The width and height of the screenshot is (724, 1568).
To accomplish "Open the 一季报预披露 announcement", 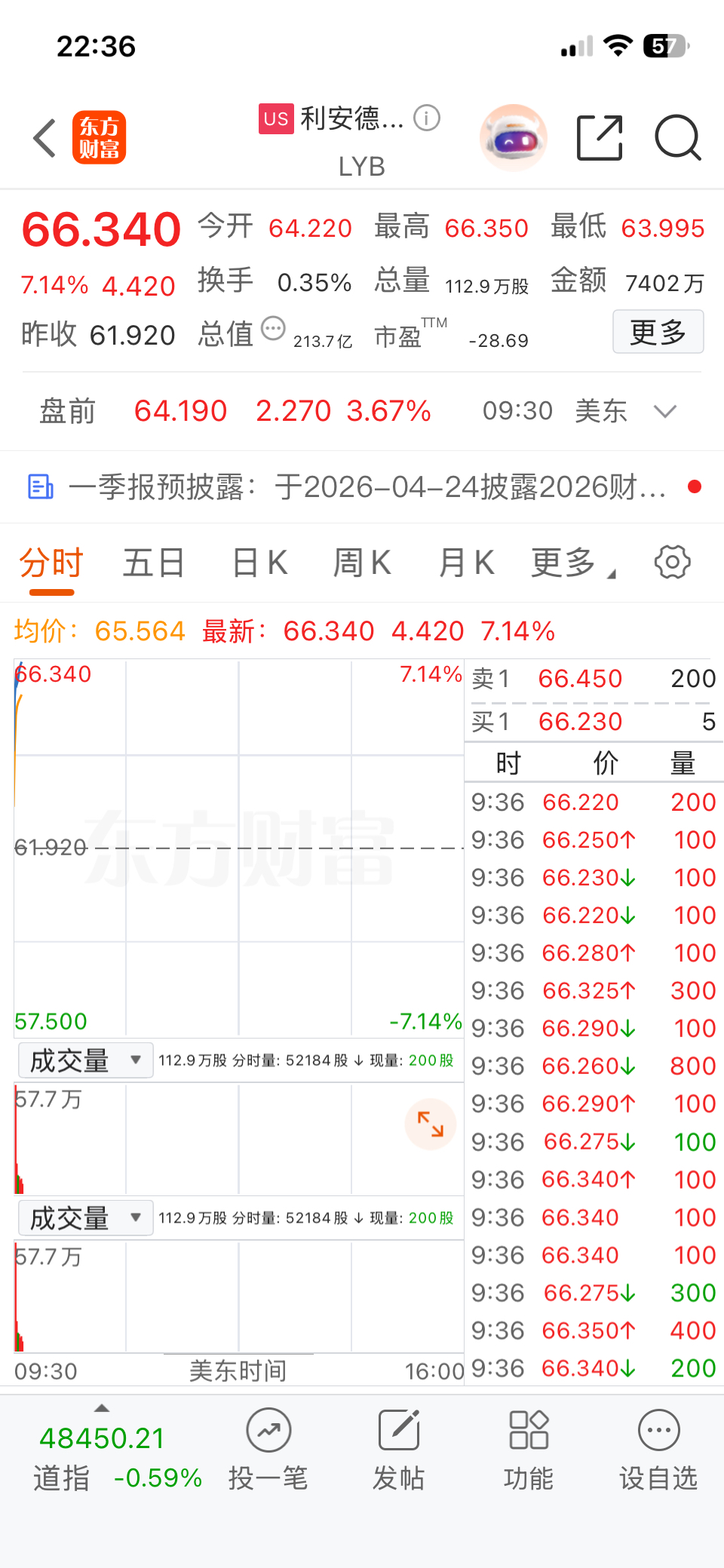I will point(362,486).
